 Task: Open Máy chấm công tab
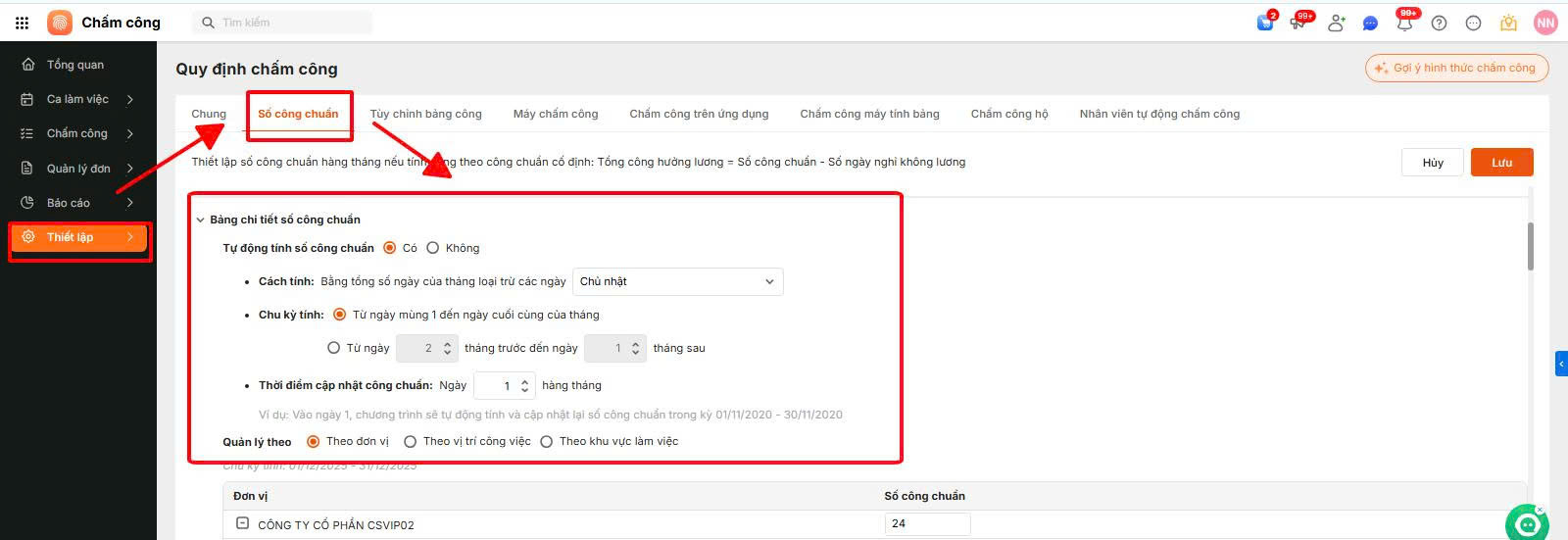point(556,114)
